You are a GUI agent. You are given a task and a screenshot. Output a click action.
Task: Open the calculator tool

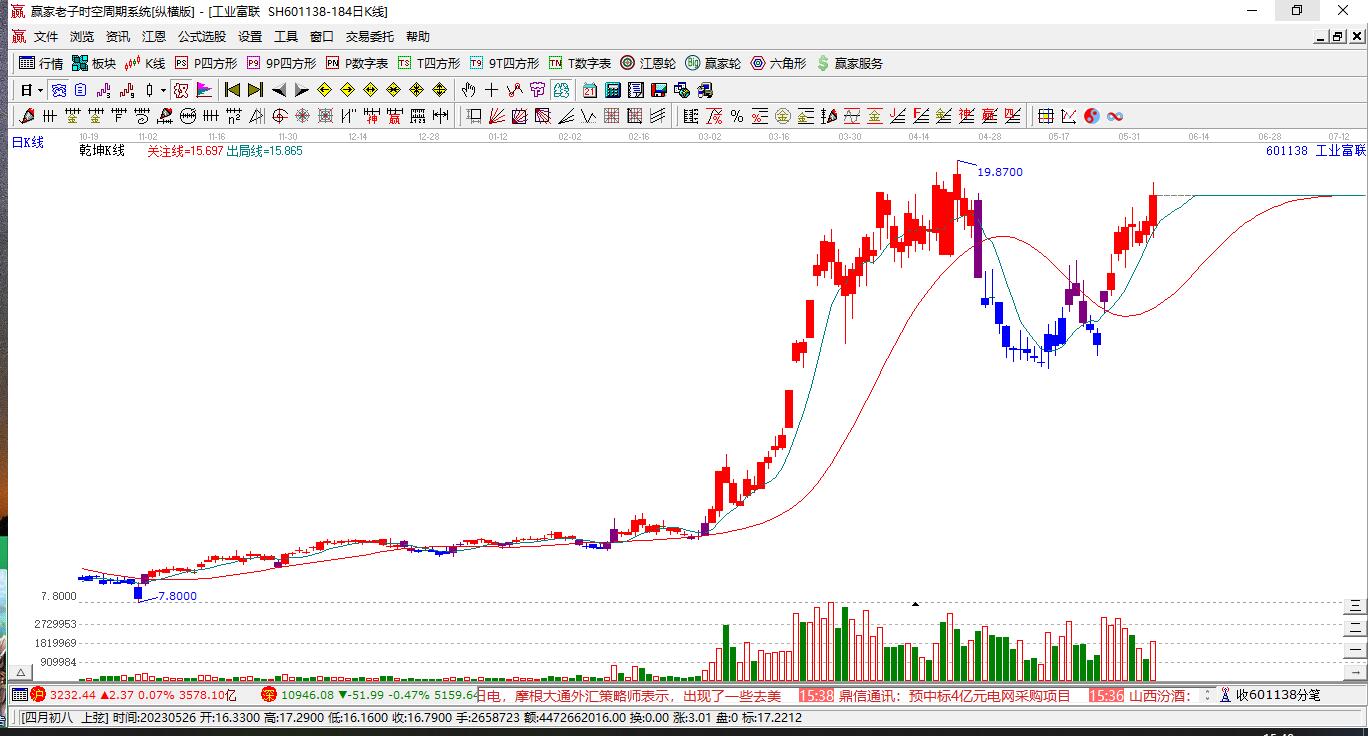pos(613,90)
